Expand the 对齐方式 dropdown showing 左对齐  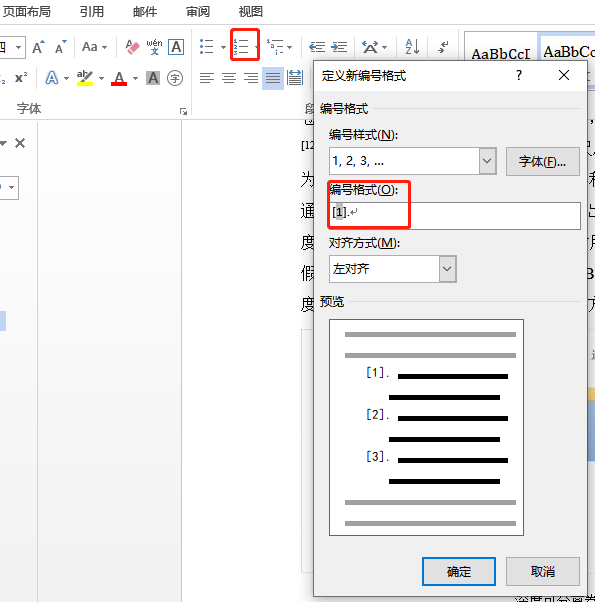pyautogui.click(x=447, y=269)
